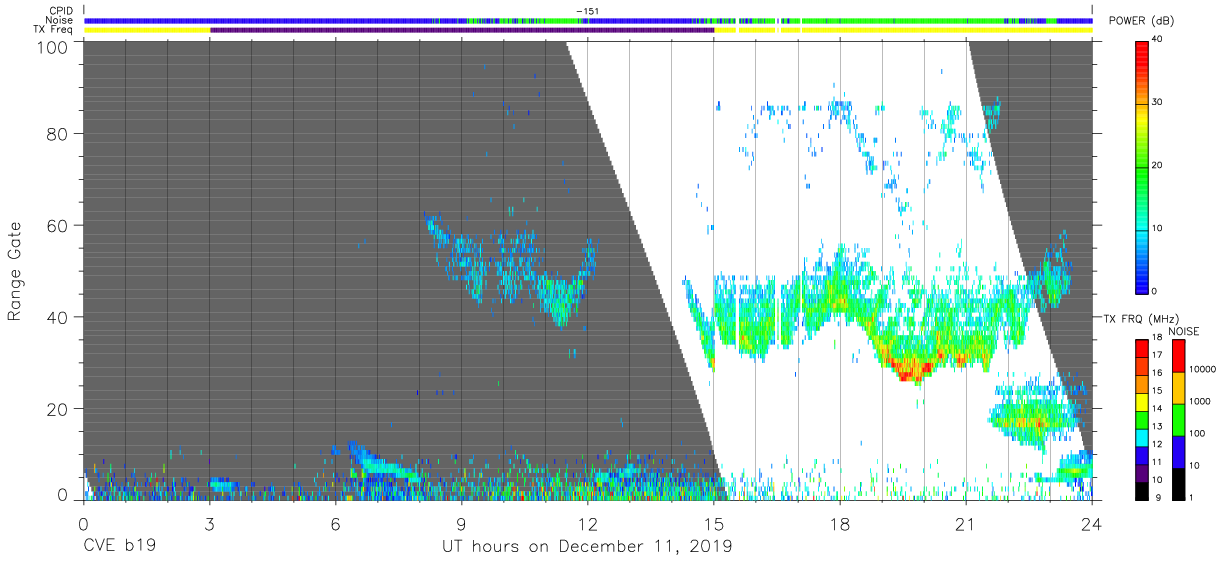Click the CPID value '-151'
1228x567 pixels.
[586, 11]
